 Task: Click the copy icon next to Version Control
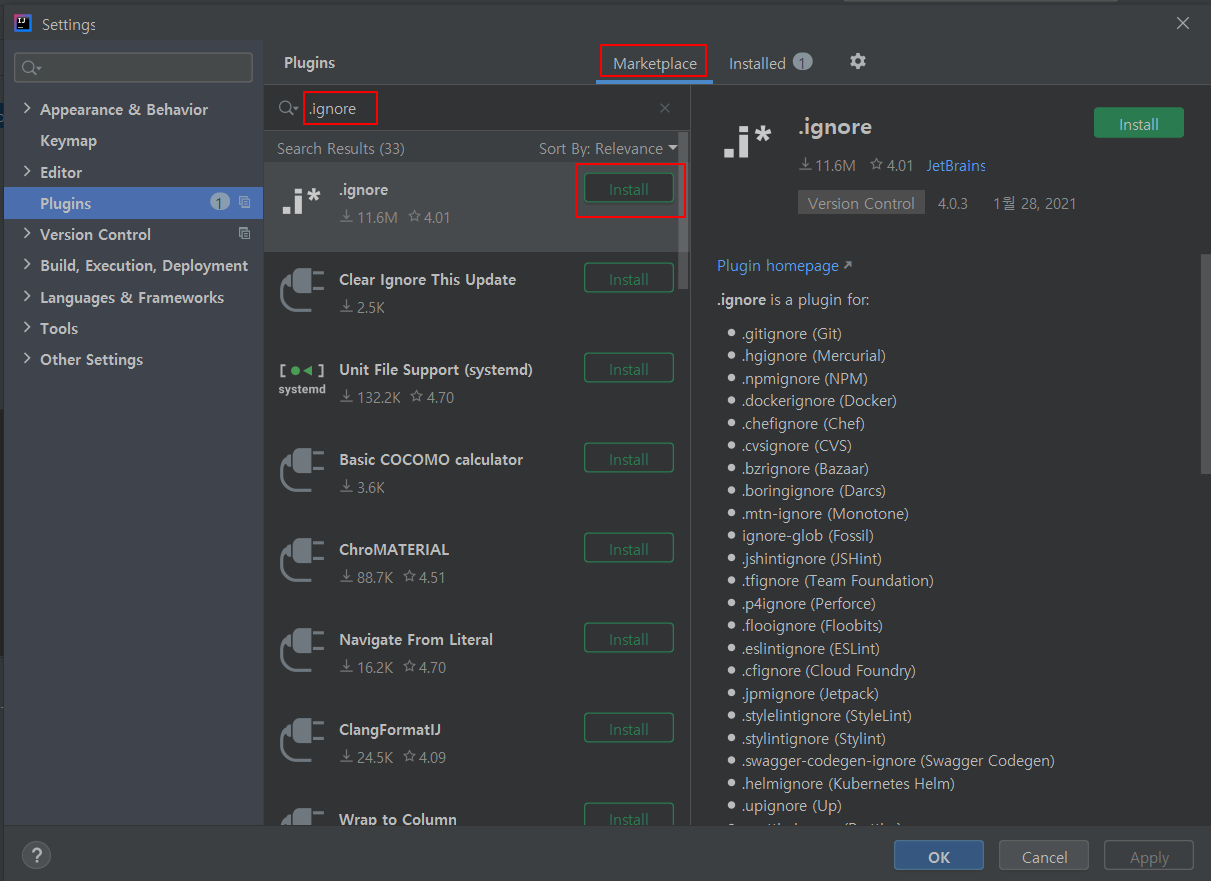245,233
